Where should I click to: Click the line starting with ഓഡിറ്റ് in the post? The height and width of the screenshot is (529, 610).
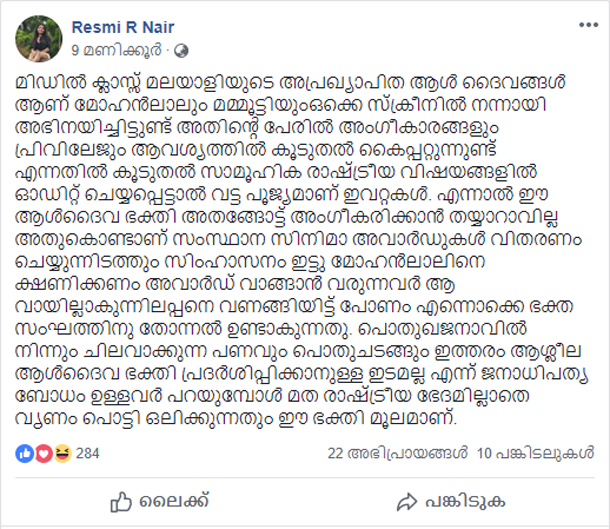282,195
